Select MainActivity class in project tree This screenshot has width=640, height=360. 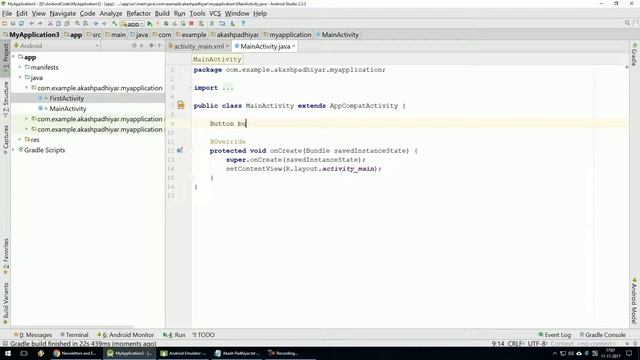pos(68,109)
